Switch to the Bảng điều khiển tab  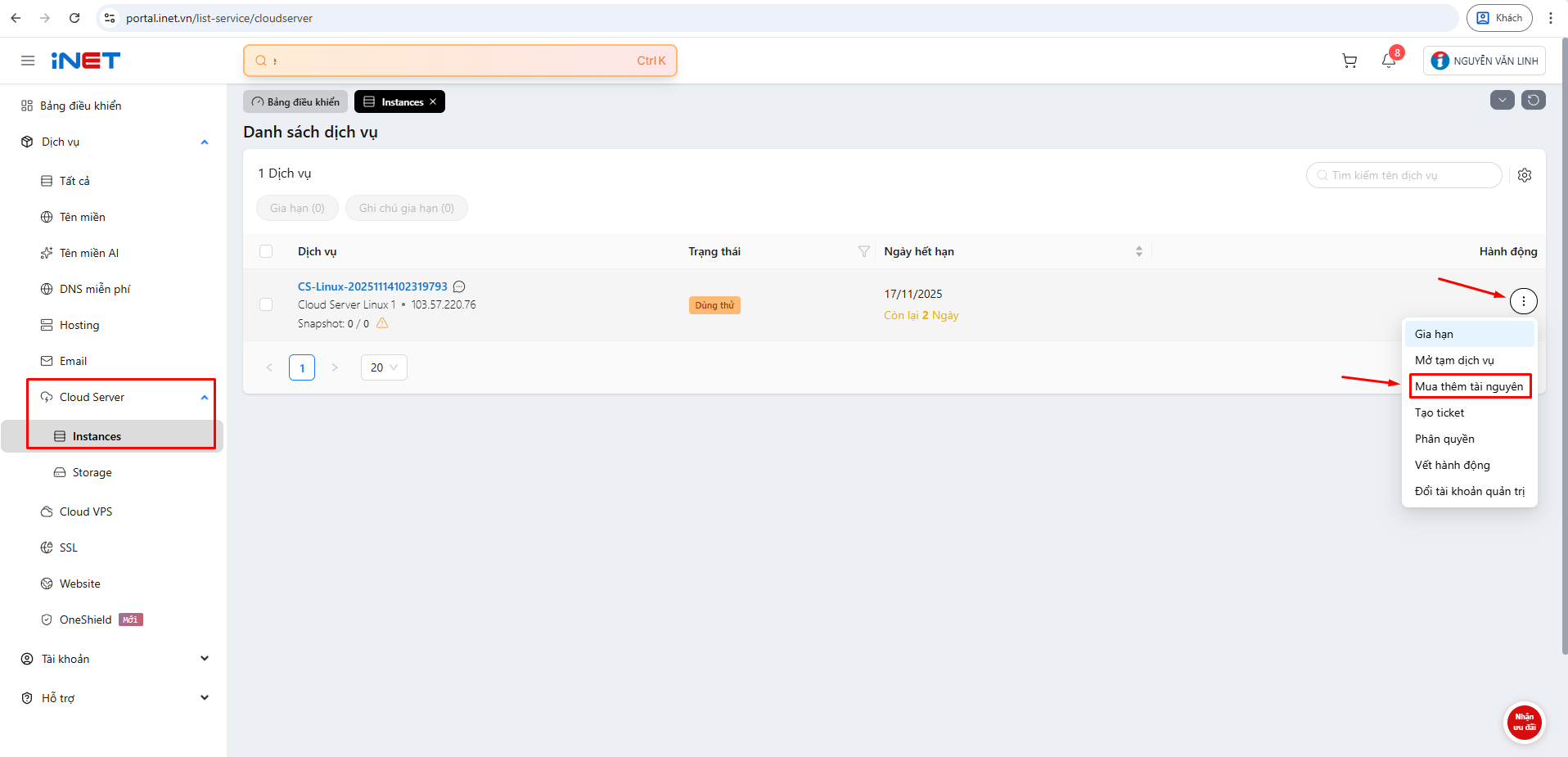[295, 101]
